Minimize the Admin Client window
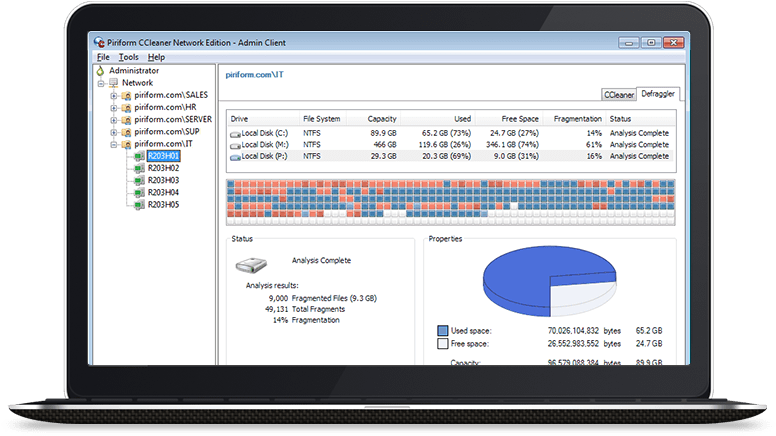 (x=629, y=43)
